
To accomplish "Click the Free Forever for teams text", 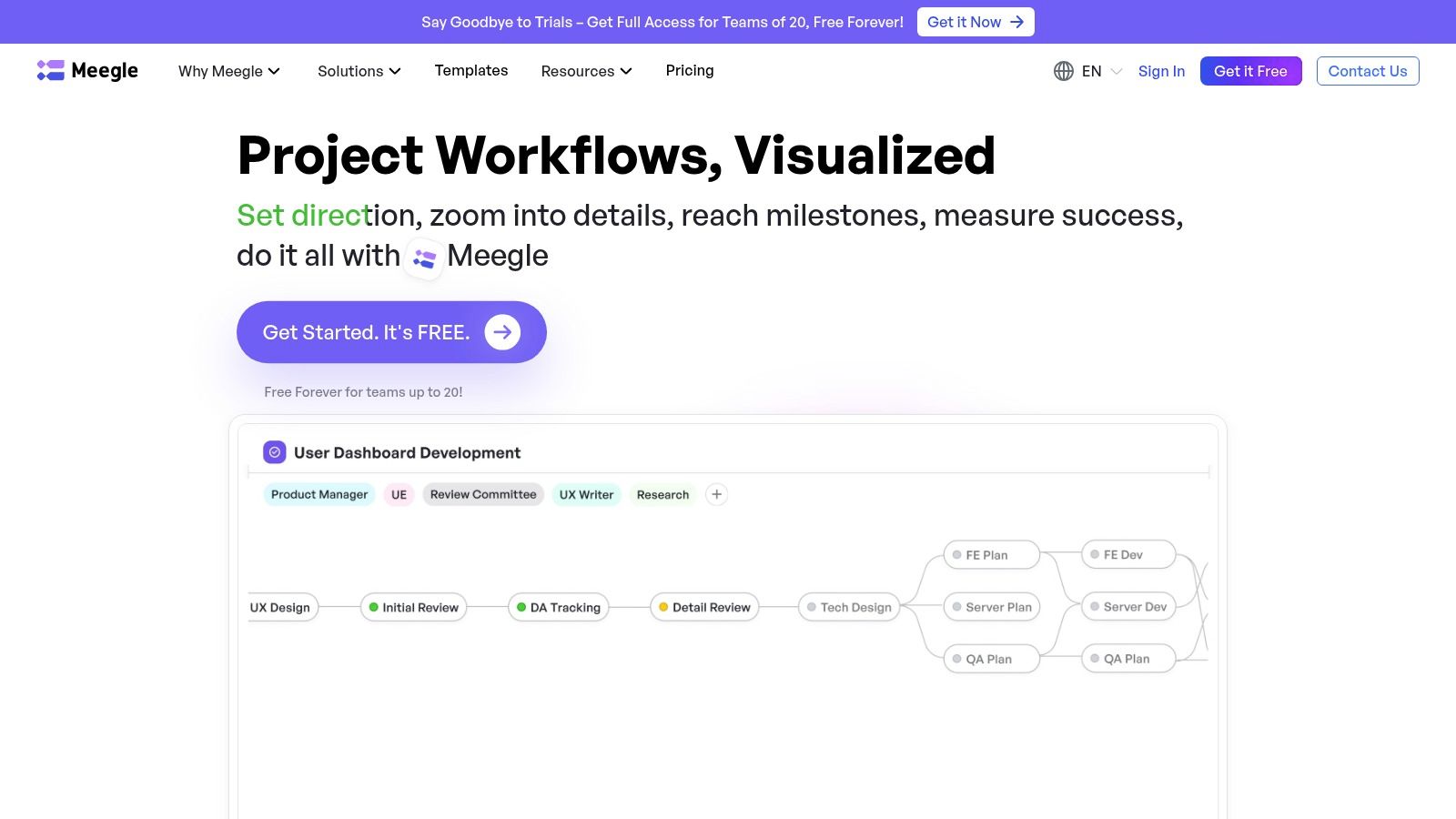I will click(363, 392).
